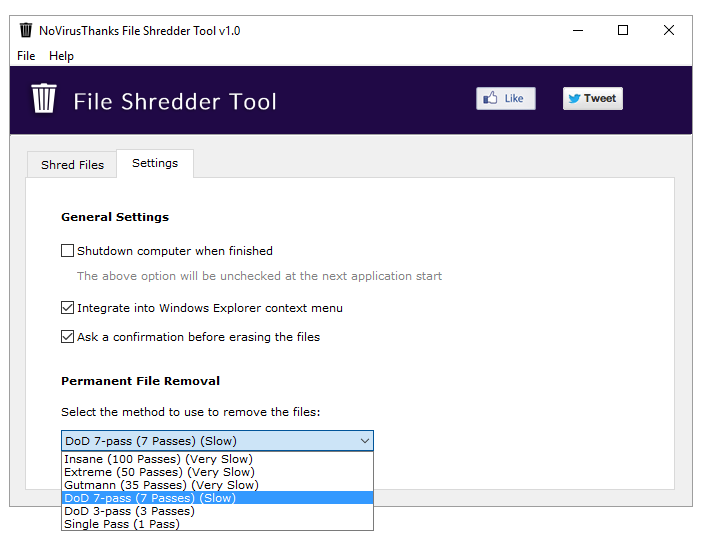The height and width of the screenshot is (550, 720).
Task: Collapse the removal method combo box
Action: point(217,441)
